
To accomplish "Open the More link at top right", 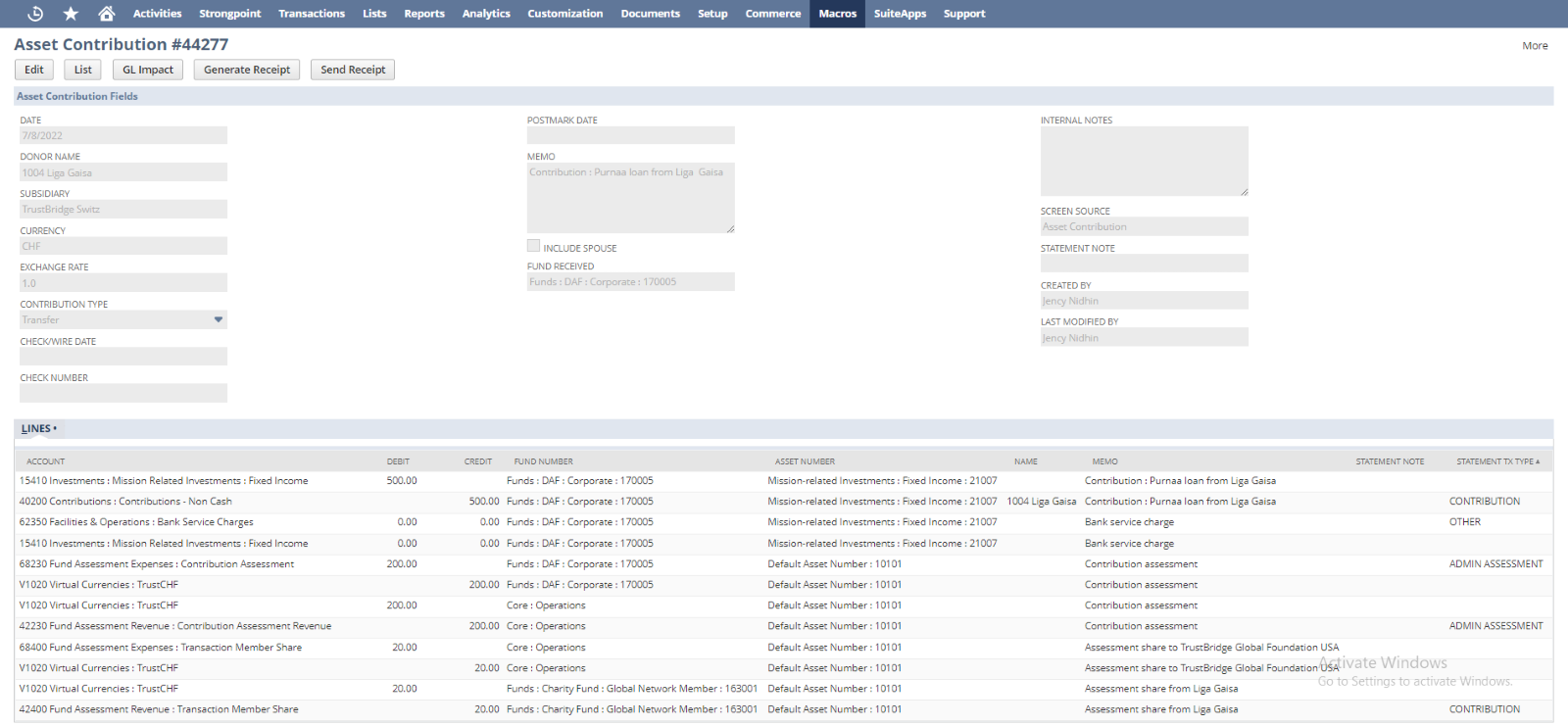I will point(1535,46).
